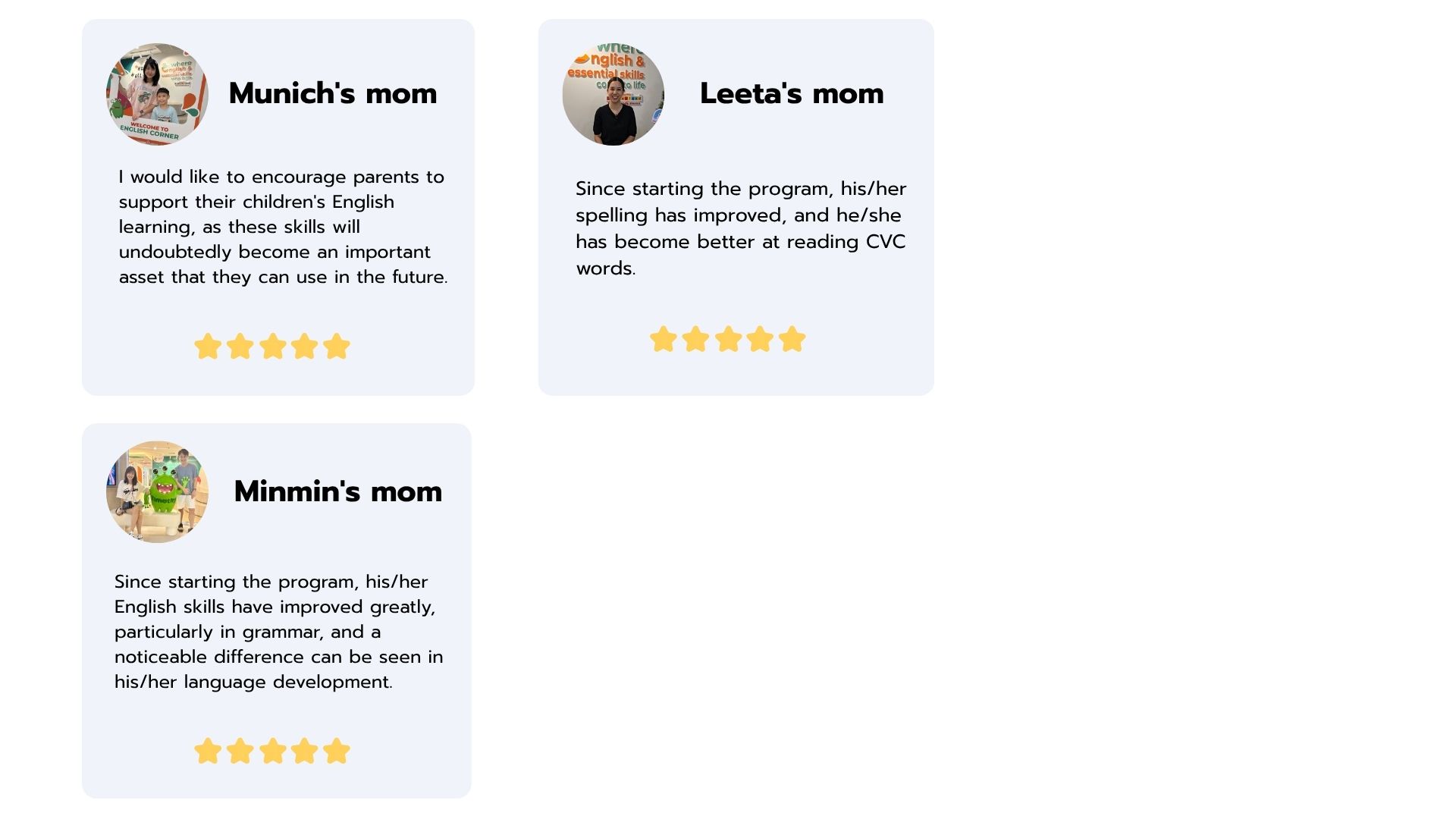1456x819 pixels.
Task: Click third star in Leeta's mom rating
Action: [728, 339]
